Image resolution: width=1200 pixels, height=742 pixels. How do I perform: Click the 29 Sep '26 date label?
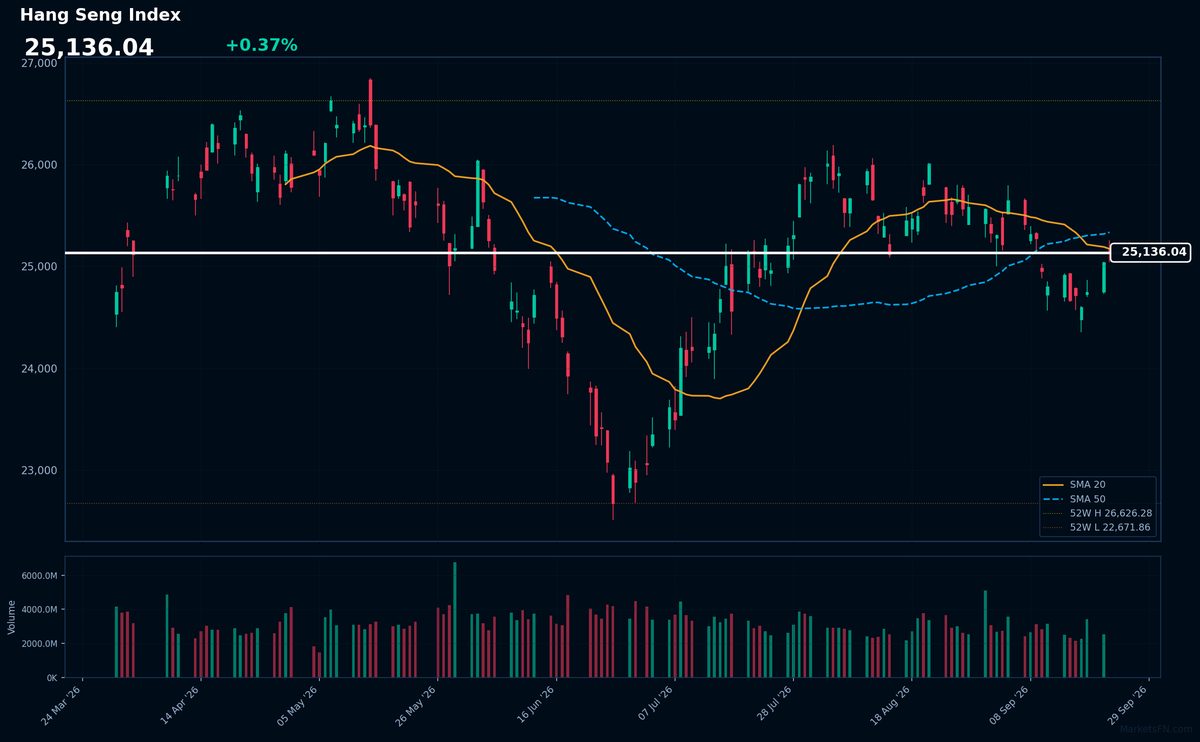1127,705
